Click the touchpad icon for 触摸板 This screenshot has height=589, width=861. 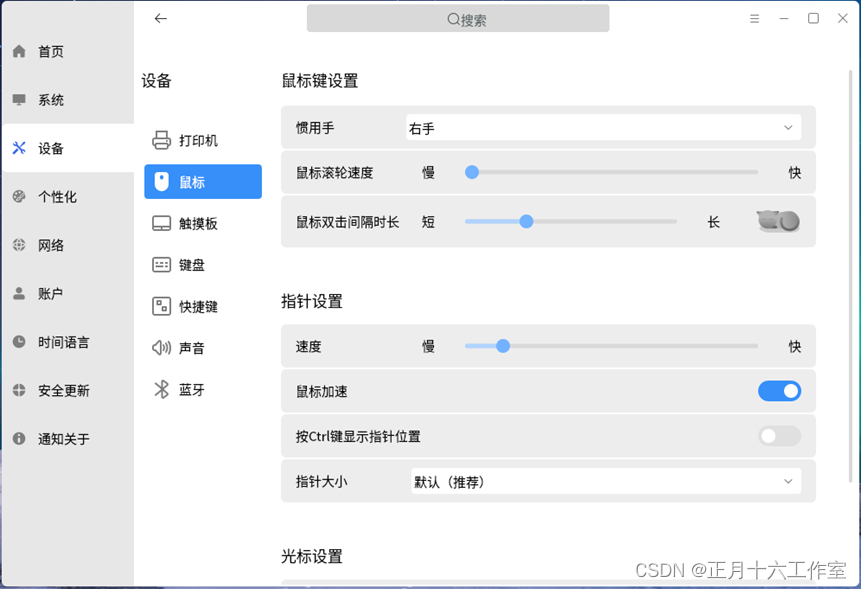click(161, 223)
